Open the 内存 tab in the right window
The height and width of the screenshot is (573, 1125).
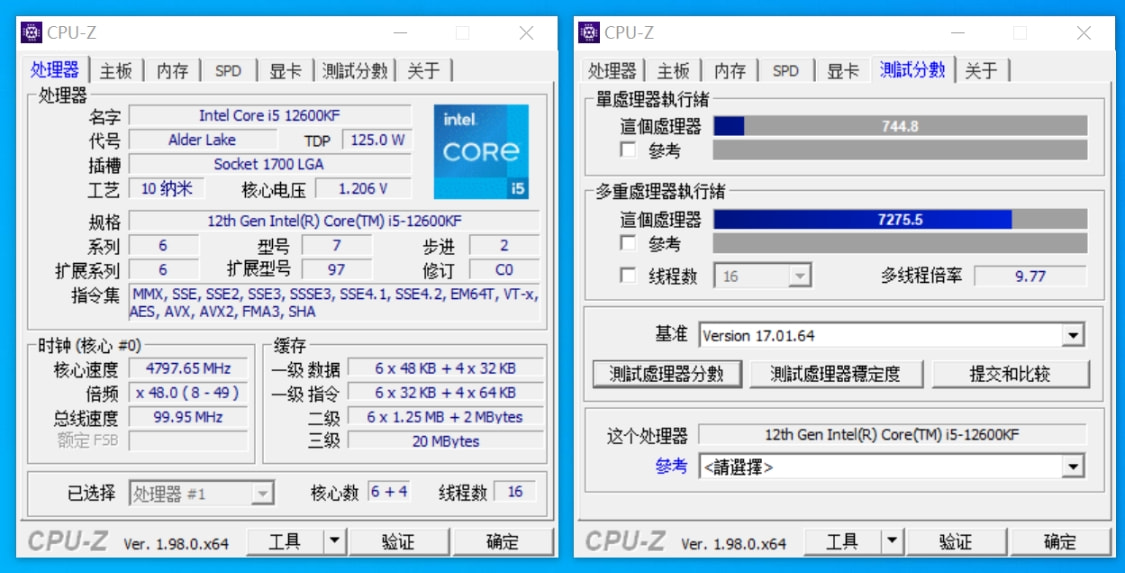(x=730, y=70)
